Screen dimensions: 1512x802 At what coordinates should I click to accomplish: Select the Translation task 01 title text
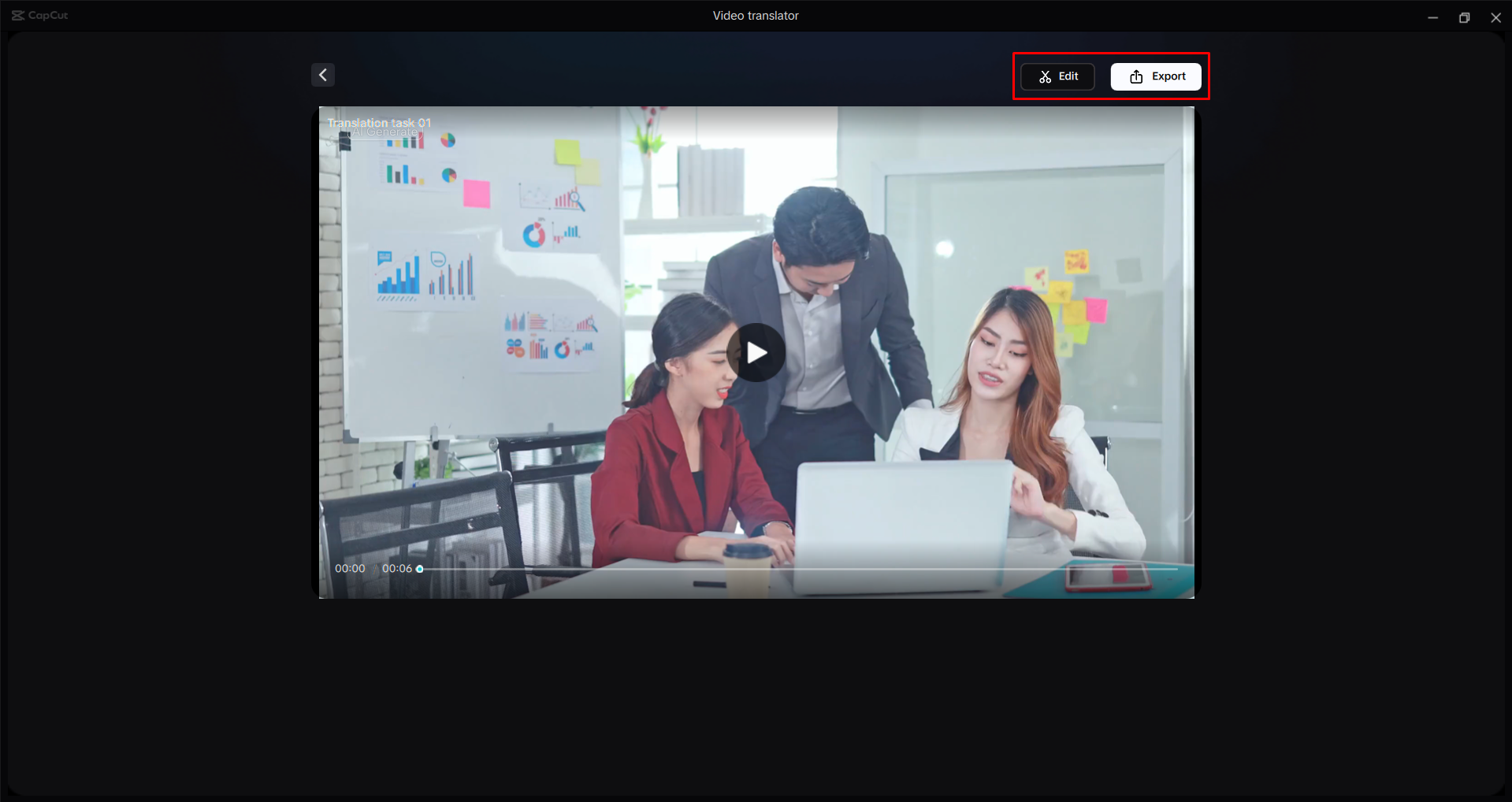click(x=380, y=123)
